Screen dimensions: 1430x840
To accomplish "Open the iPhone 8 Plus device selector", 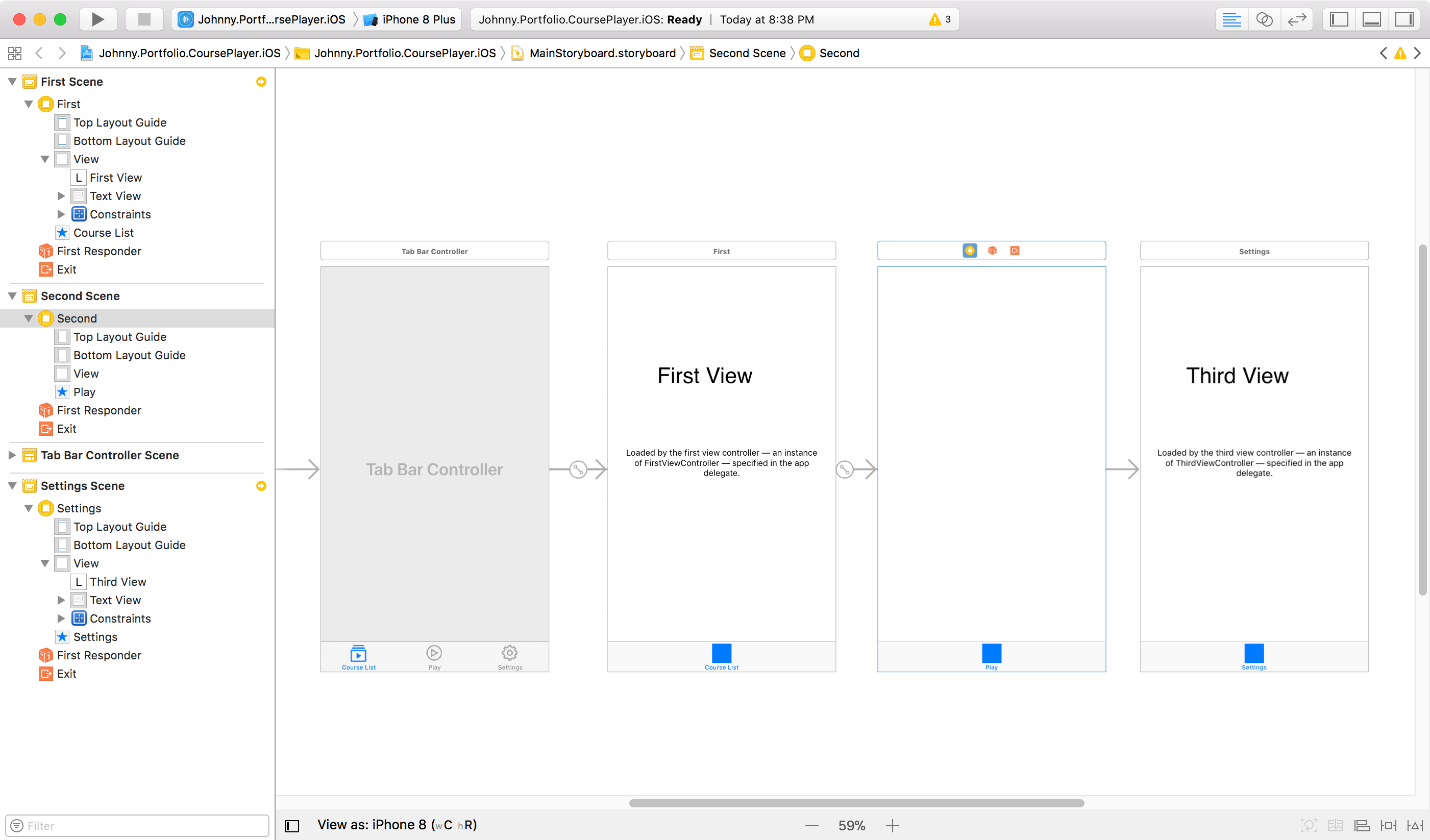I will click(x=410, y=19).
